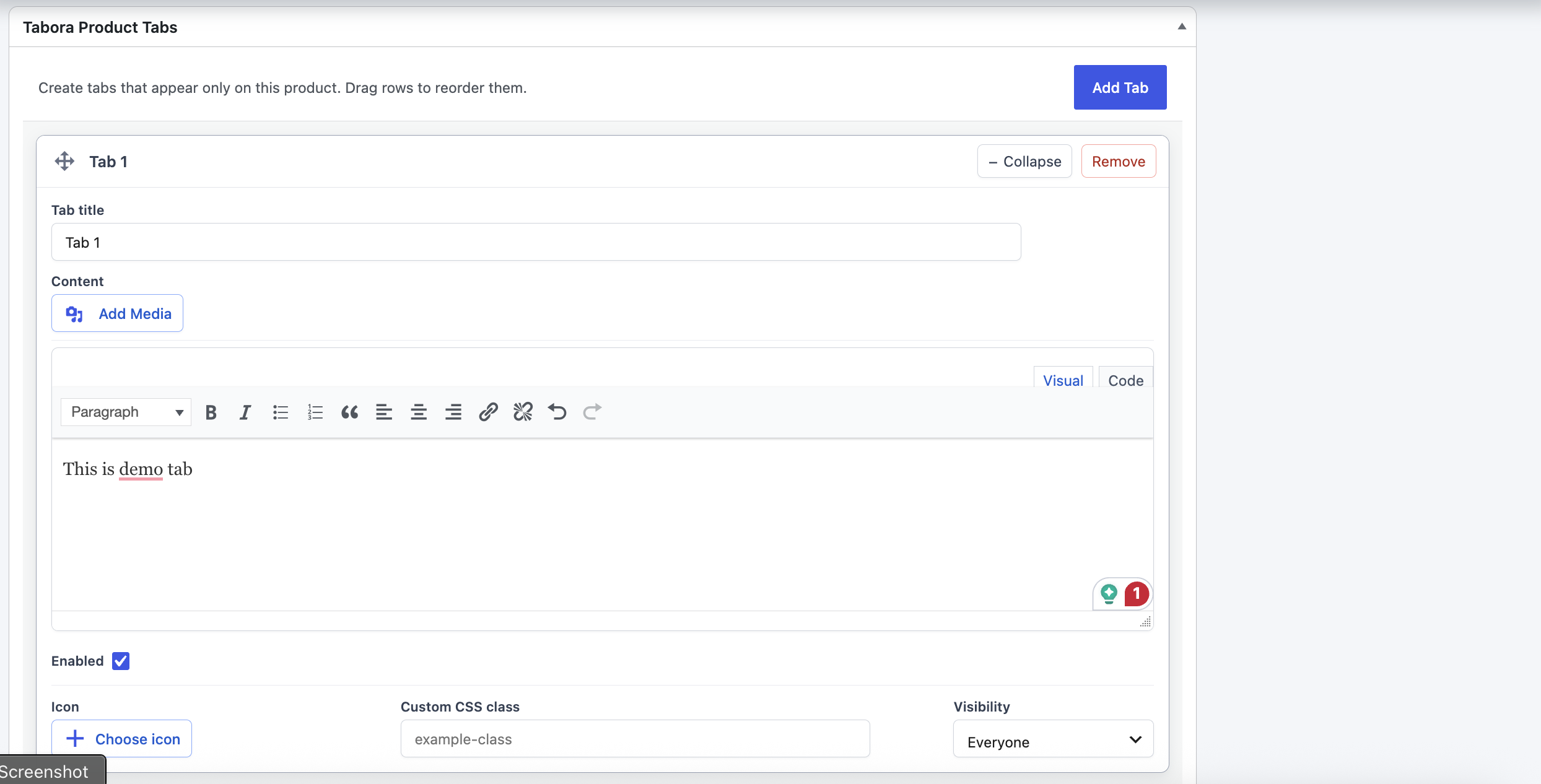Click the Italic formatting icon
Image resolution: width=1541 pixels, height=784 pixels.
point(245,412)
